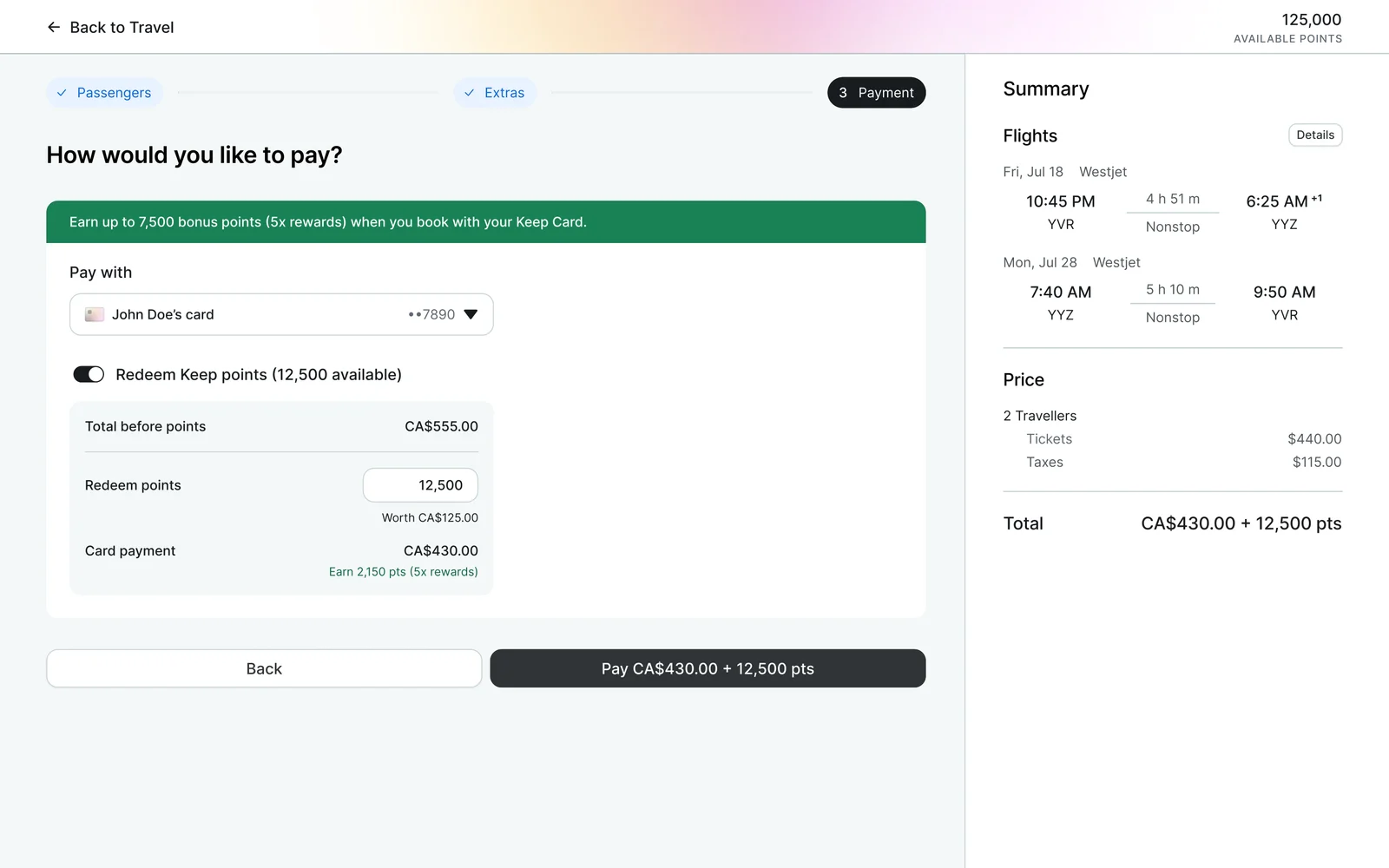The width and height of the screenshot is (1389, 868).
Task: Click the 'Worth CA$125.00' text
Action: (x=430, y=517)
